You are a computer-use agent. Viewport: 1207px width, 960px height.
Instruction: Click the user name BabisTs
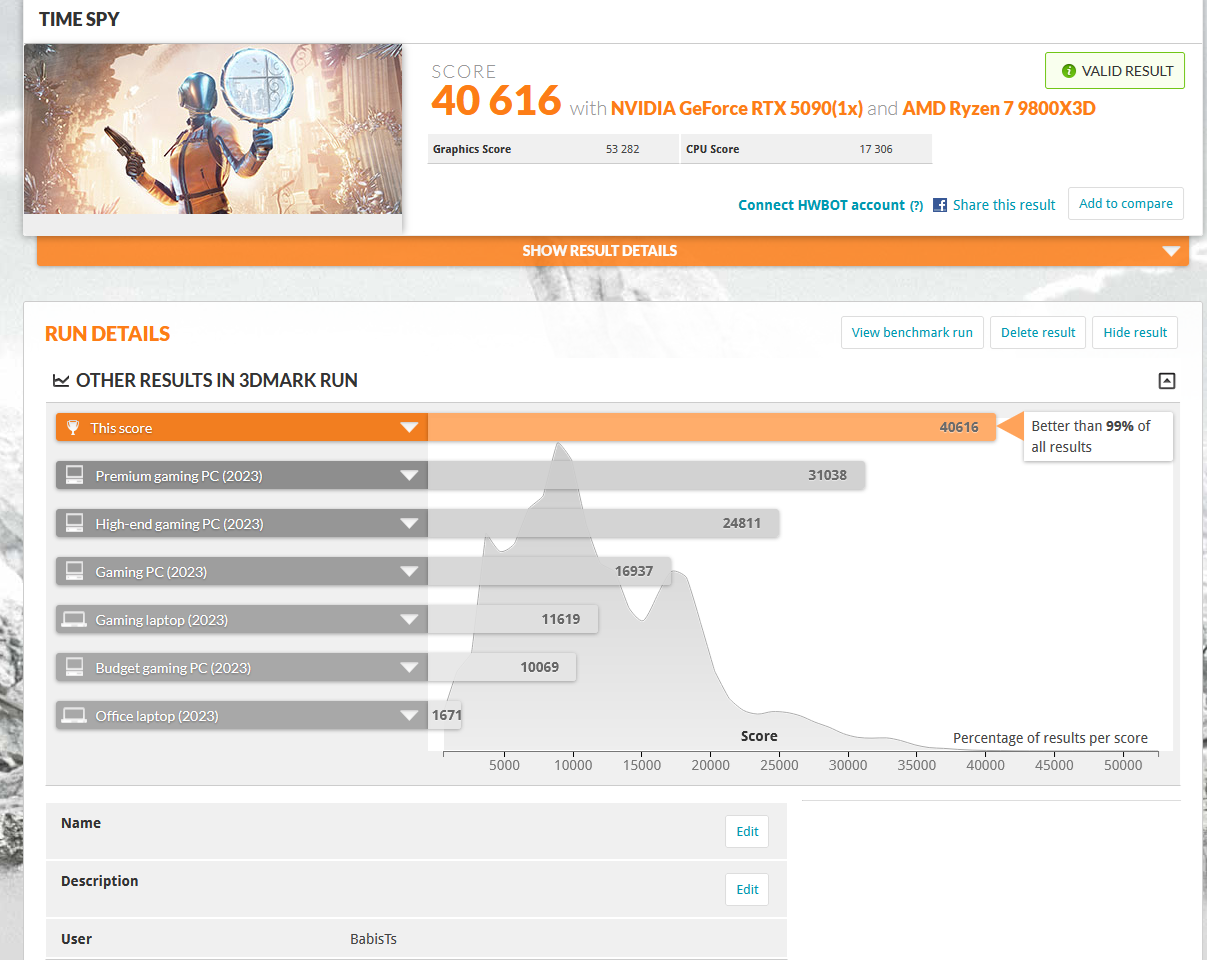coord(373,939)
